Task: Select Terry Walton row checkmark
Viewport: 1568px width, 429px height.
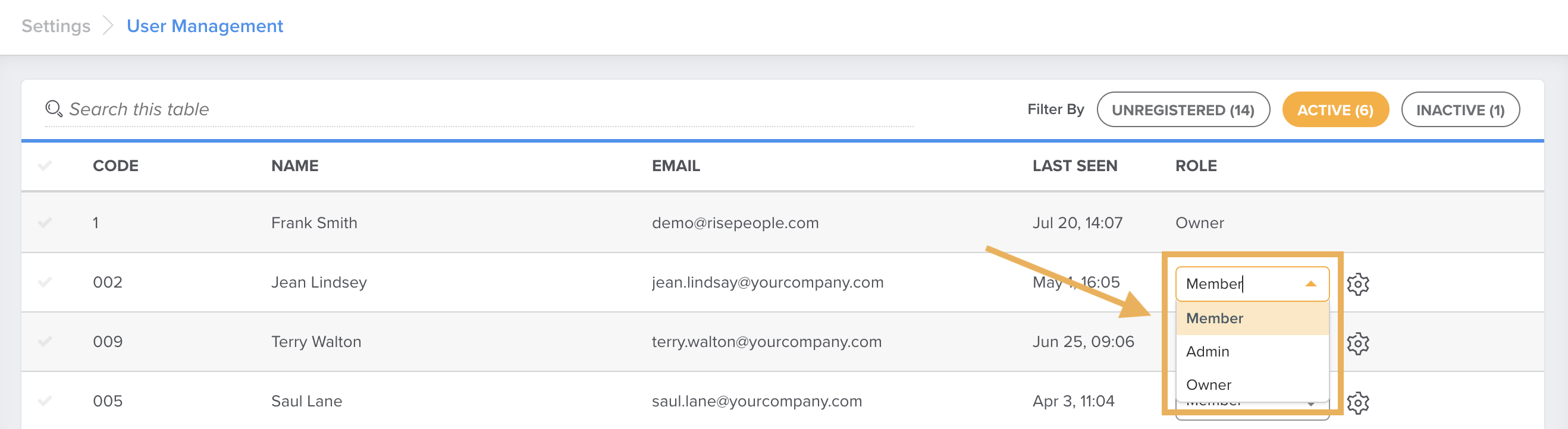Action: 45,342
